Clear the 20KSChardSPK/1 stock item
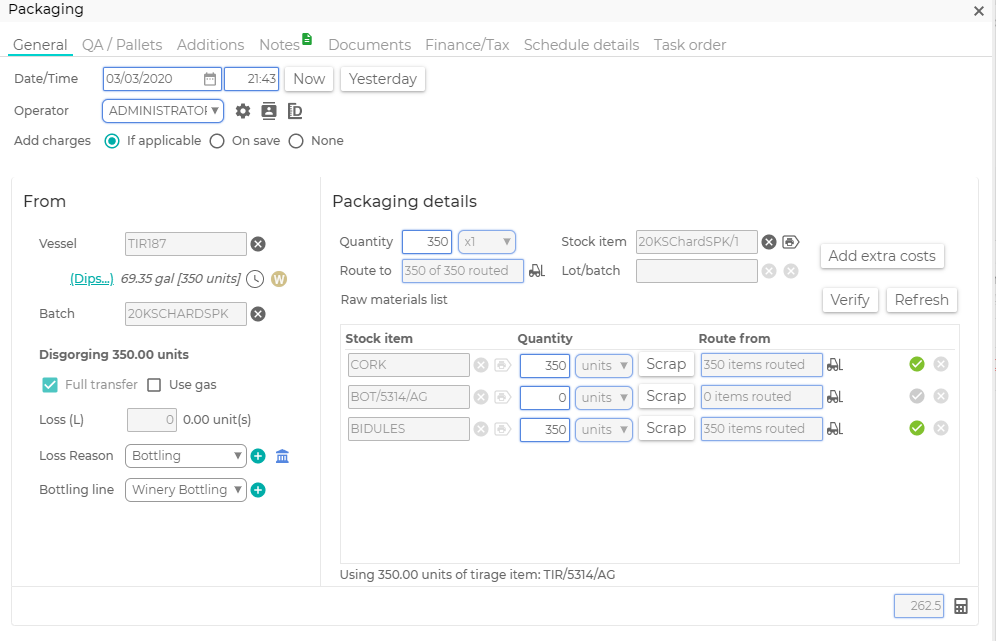This screenshot has height=641, width=996. [x=769, y=242]
